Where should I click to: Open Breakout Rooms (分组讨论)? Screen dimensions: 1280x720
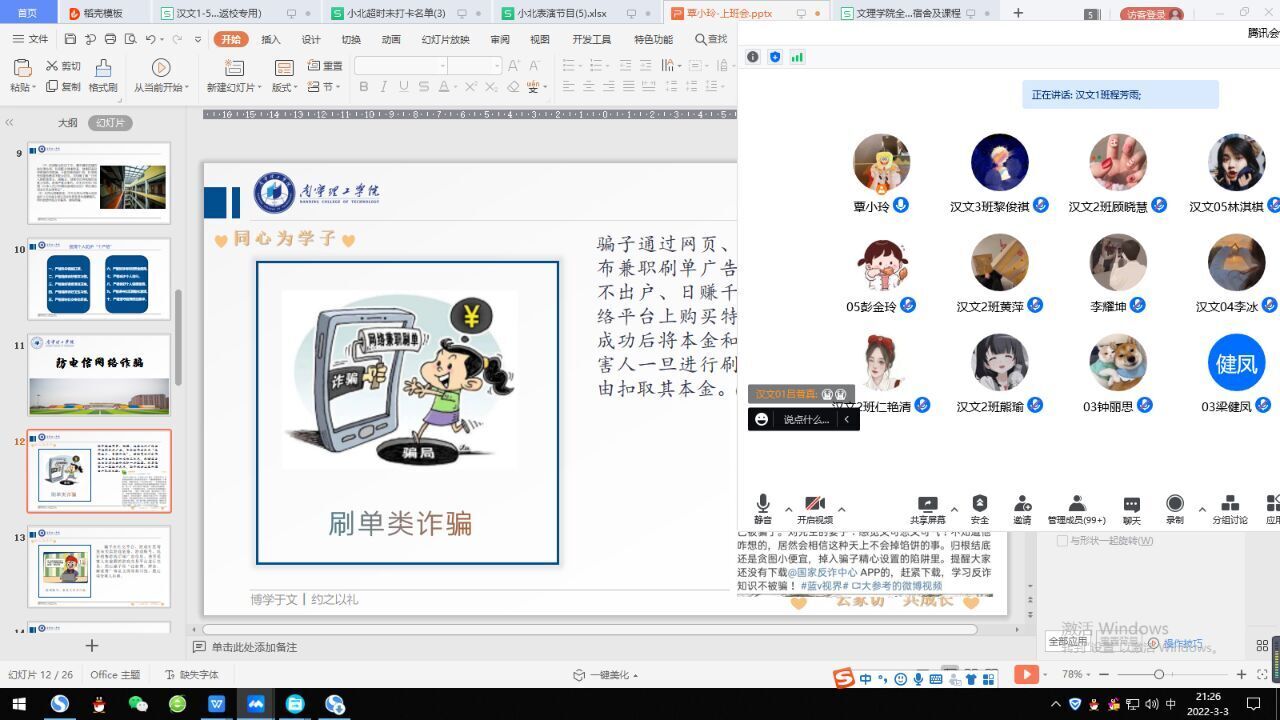coord(1229,508)
